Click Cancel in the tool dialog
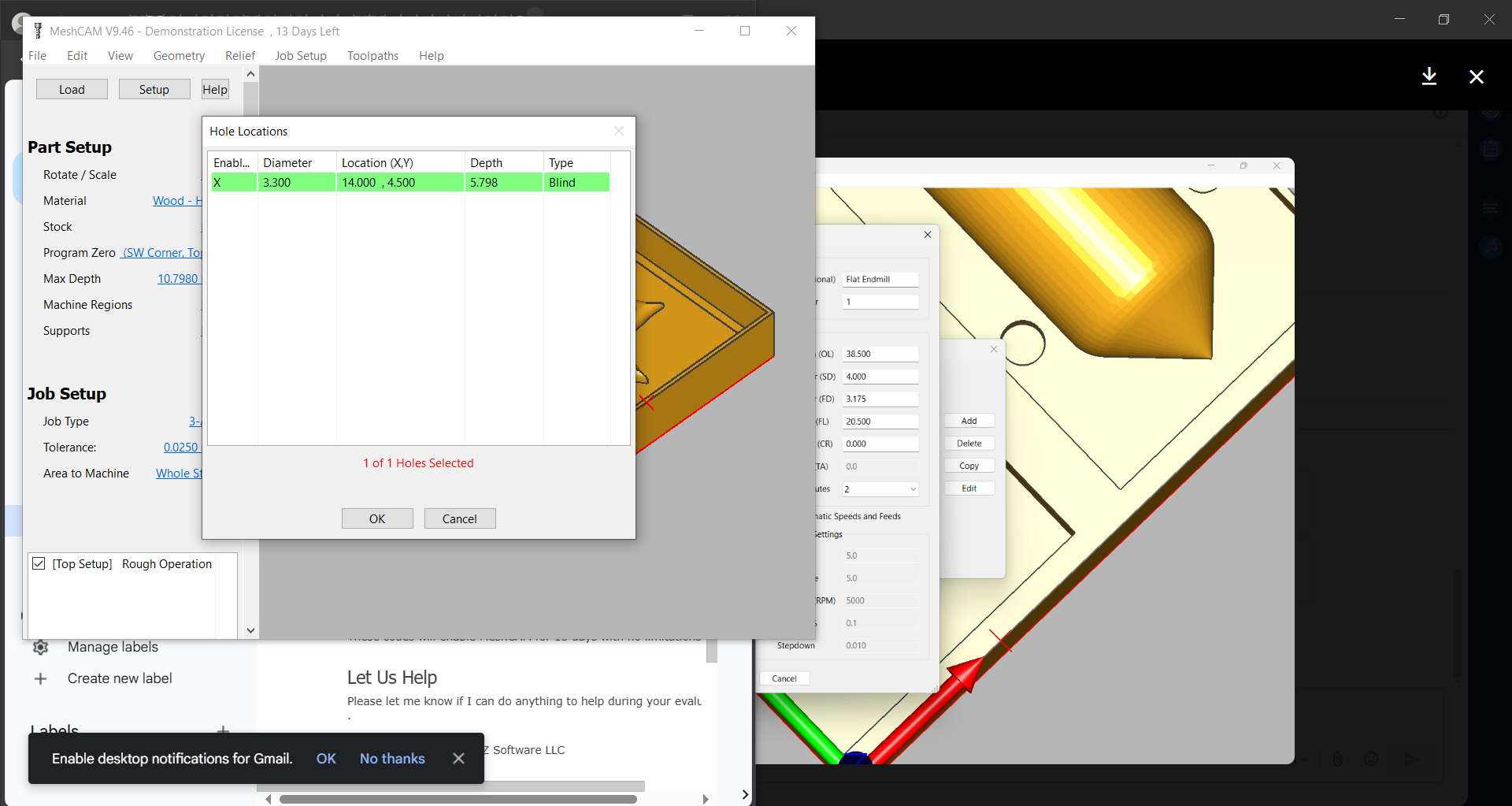Viewport: 1512px width, 806px height. [x=784, y=678]
